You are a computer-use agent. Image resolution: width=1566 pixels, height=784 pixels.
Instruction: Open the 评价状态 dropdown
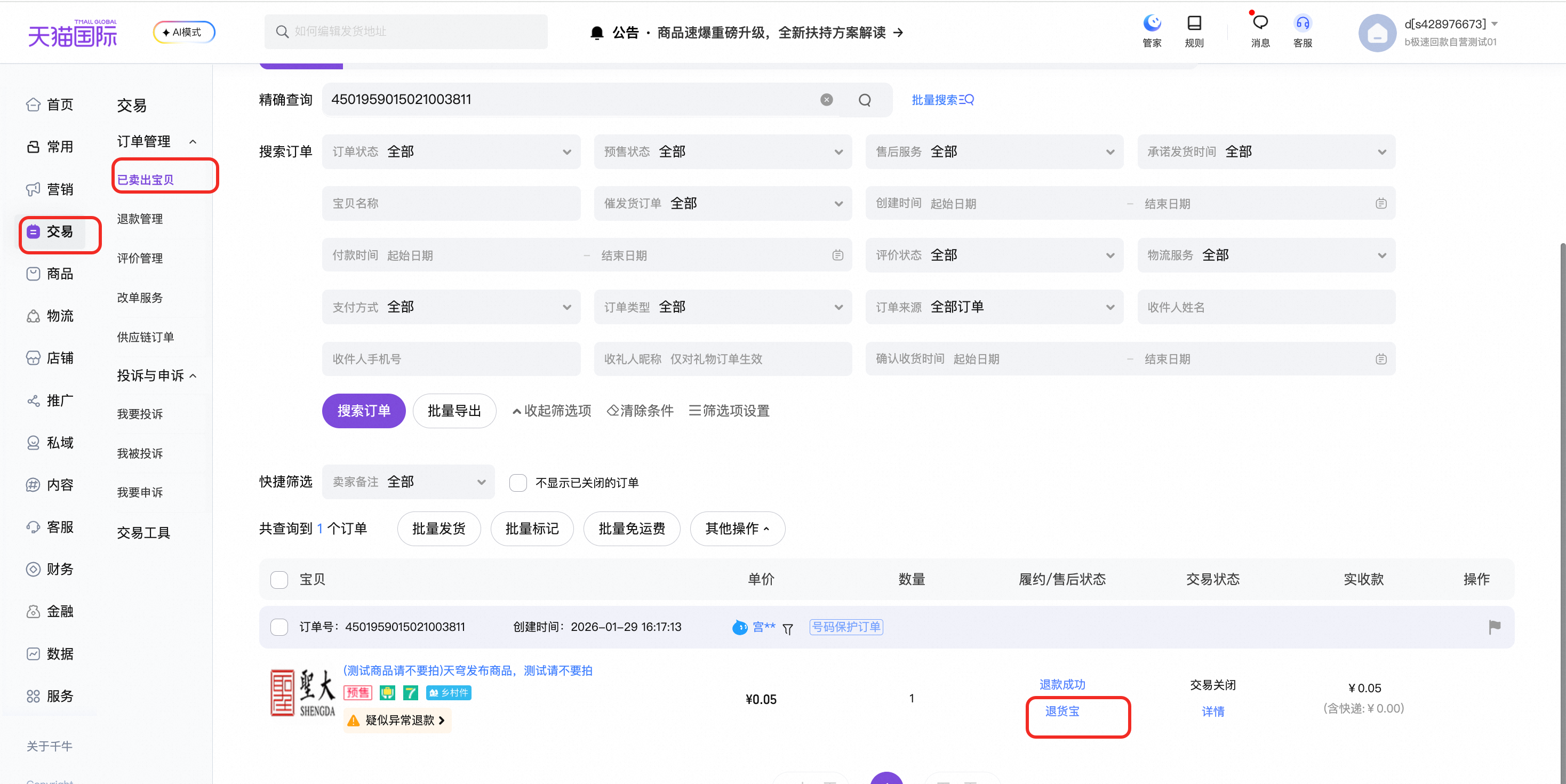[995, 255]
